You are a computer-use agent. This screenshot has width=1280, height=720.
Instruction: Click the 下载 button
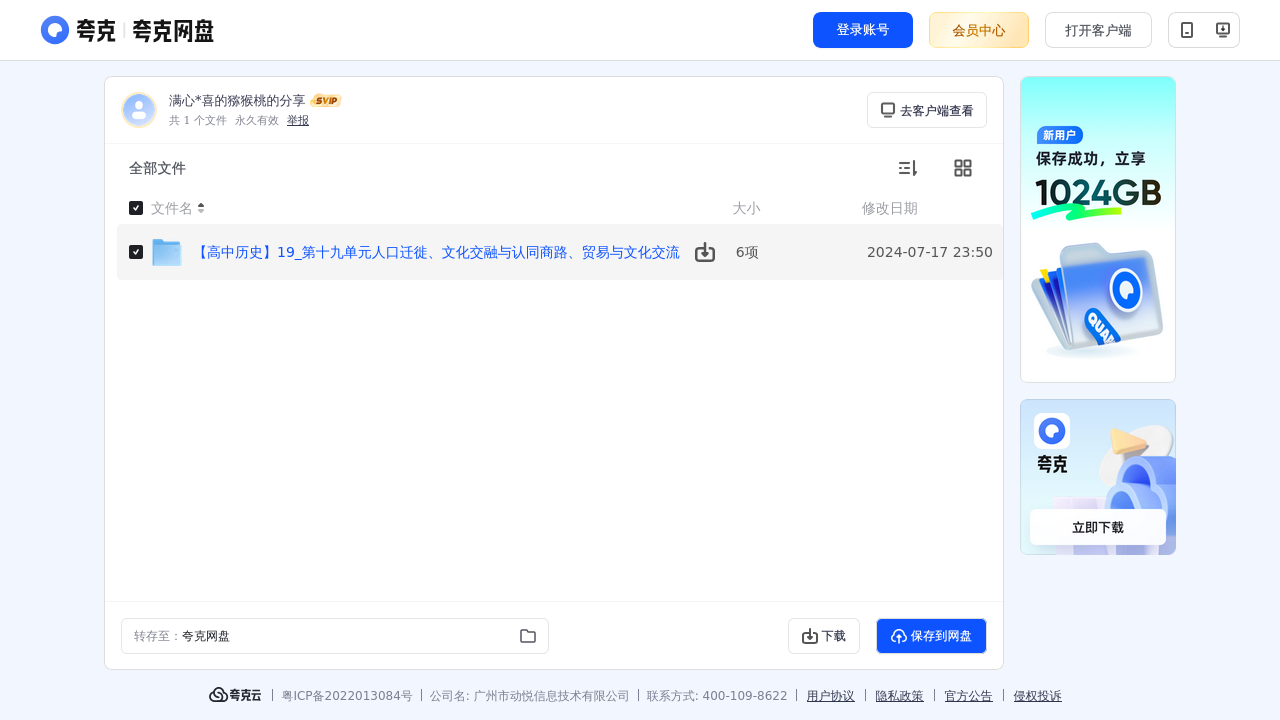[x=824, y=636]
